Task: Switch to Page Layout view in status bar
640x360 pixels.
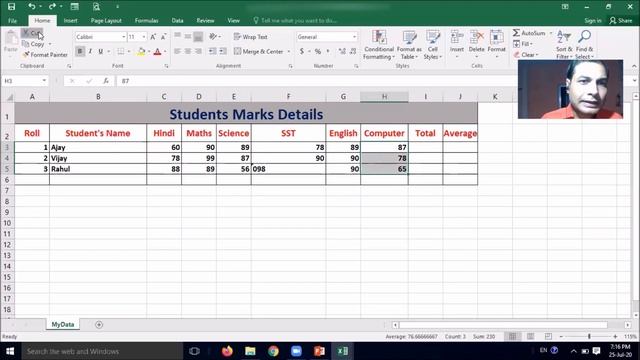Action: pyautogui.click(x=530, y=336)
